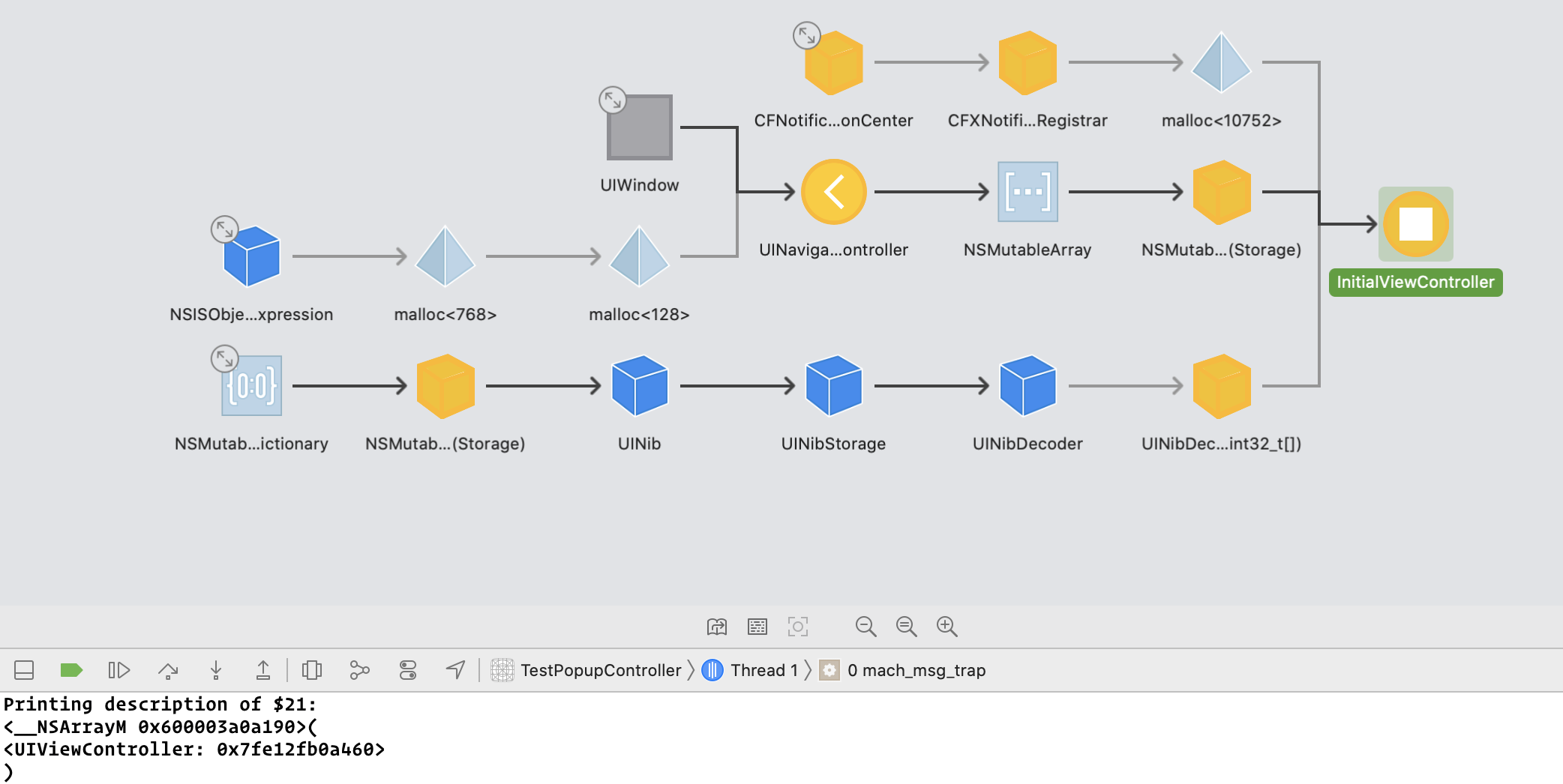
Task: Select the UINibDecoder node
Action: 1027,386
